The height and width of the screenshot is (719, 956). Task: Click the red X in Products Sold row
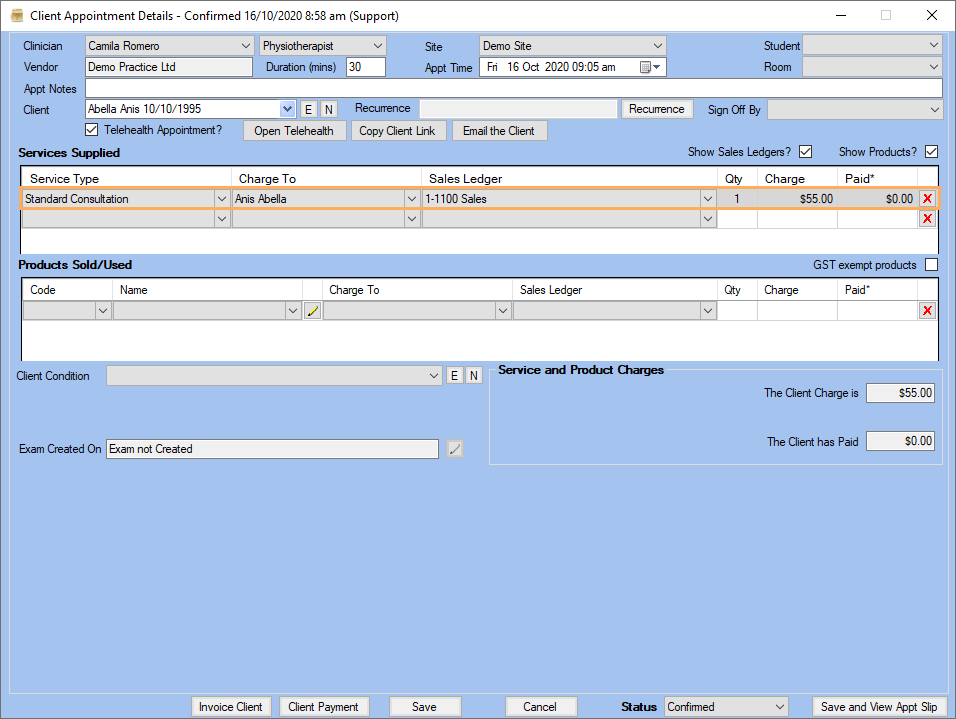[x=927, y=311]
